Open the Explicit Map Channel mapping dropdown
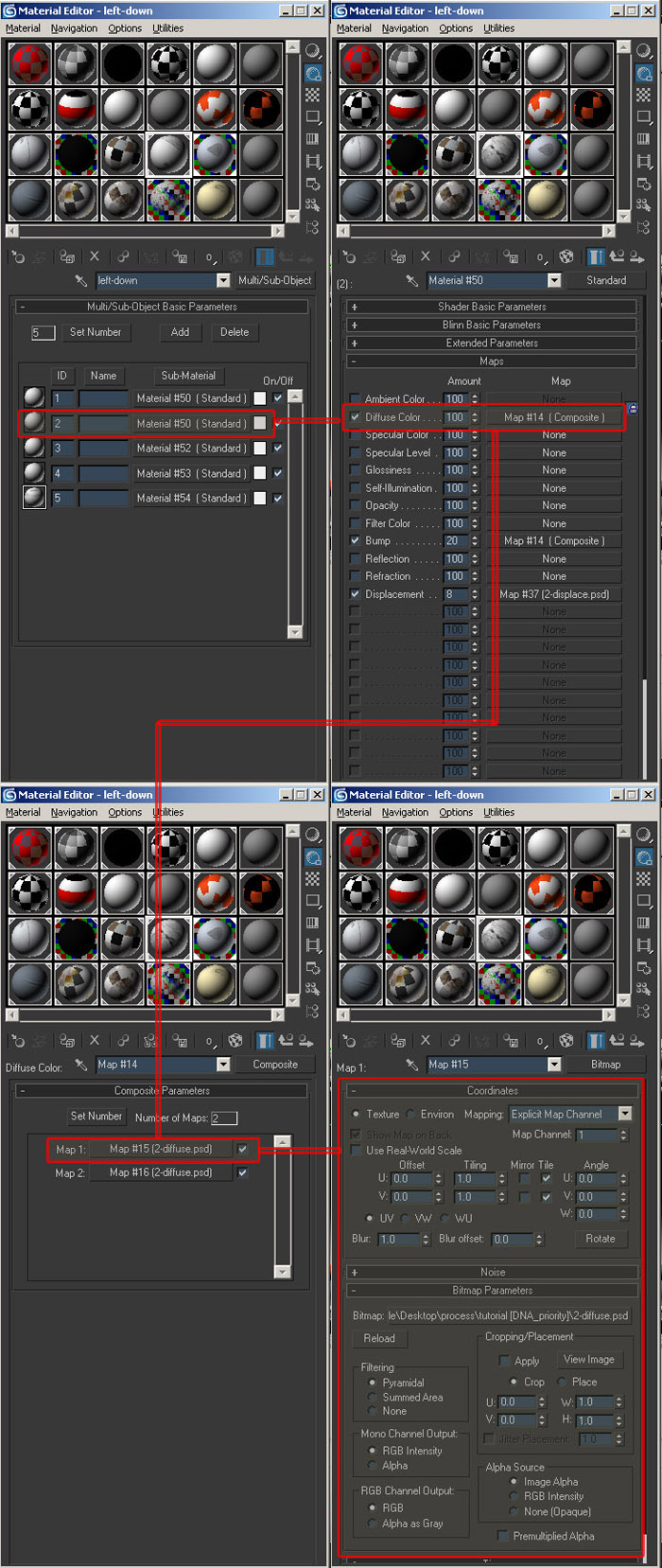662x1568 pixels. tap(624, 1114)
